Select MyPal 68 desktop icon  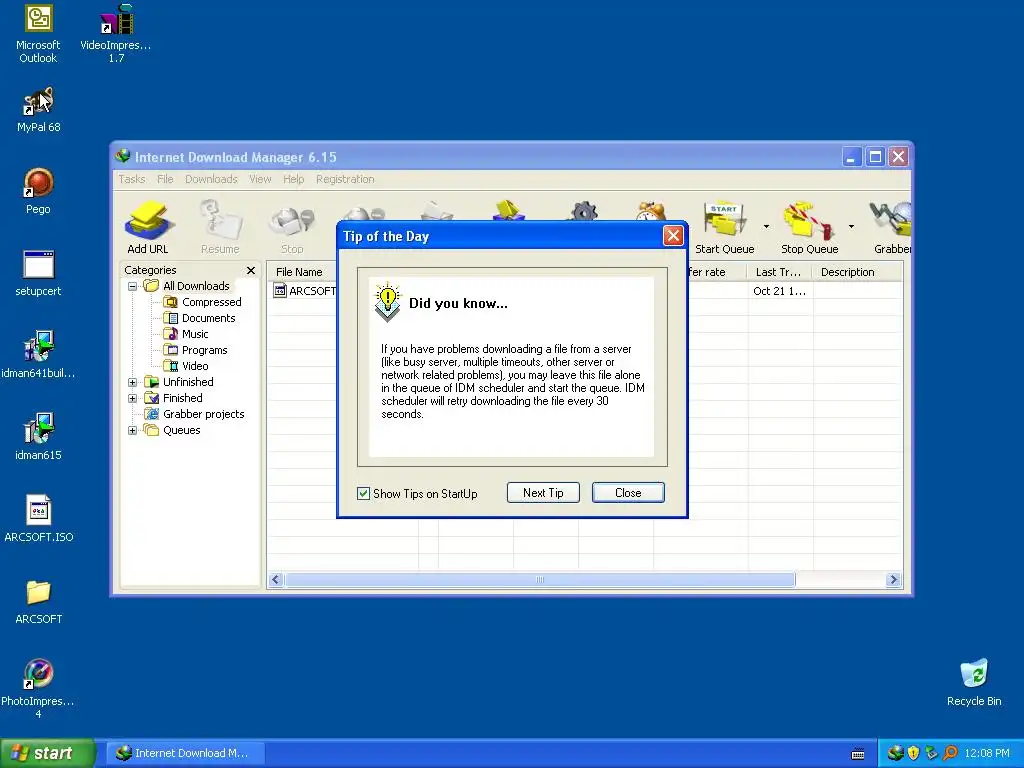coord(38,109)
